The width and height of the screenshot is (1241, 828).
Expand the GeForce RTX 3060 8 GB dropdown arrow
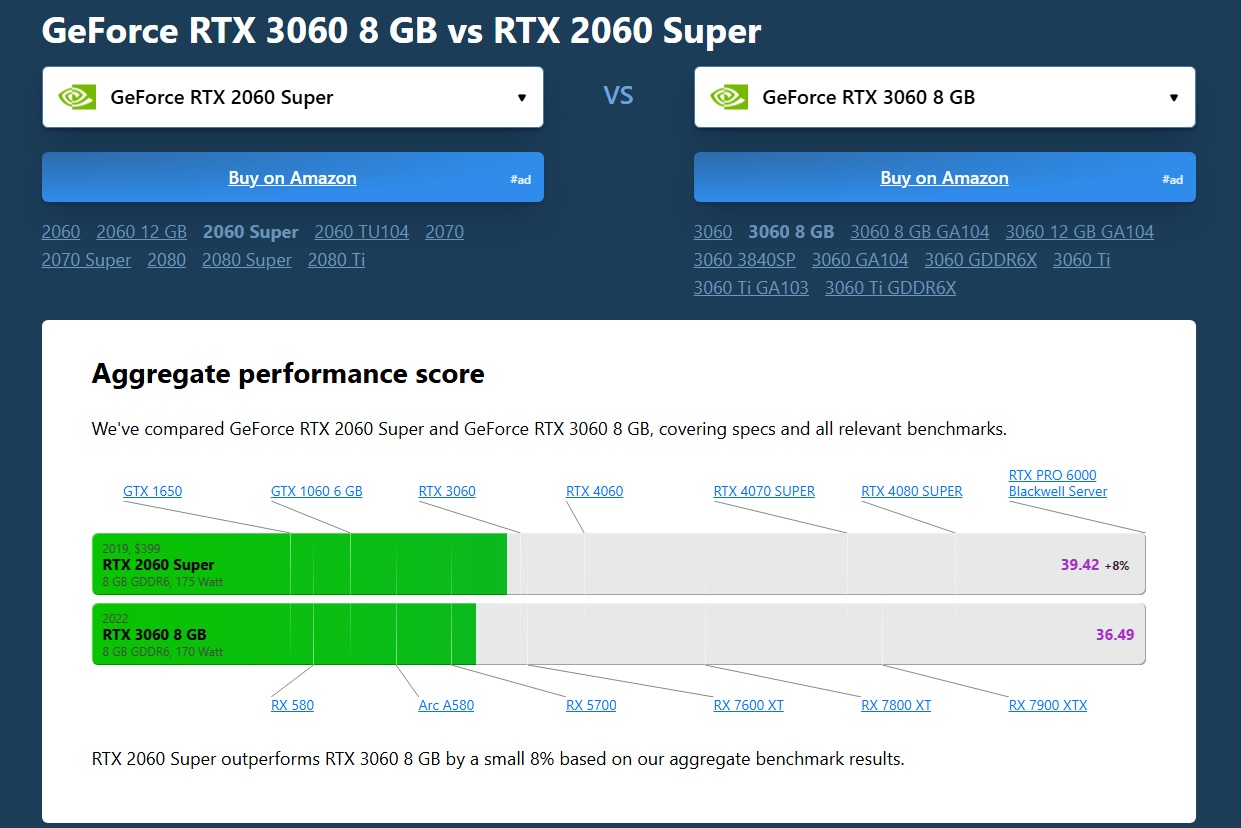[x=1173, y=97]
